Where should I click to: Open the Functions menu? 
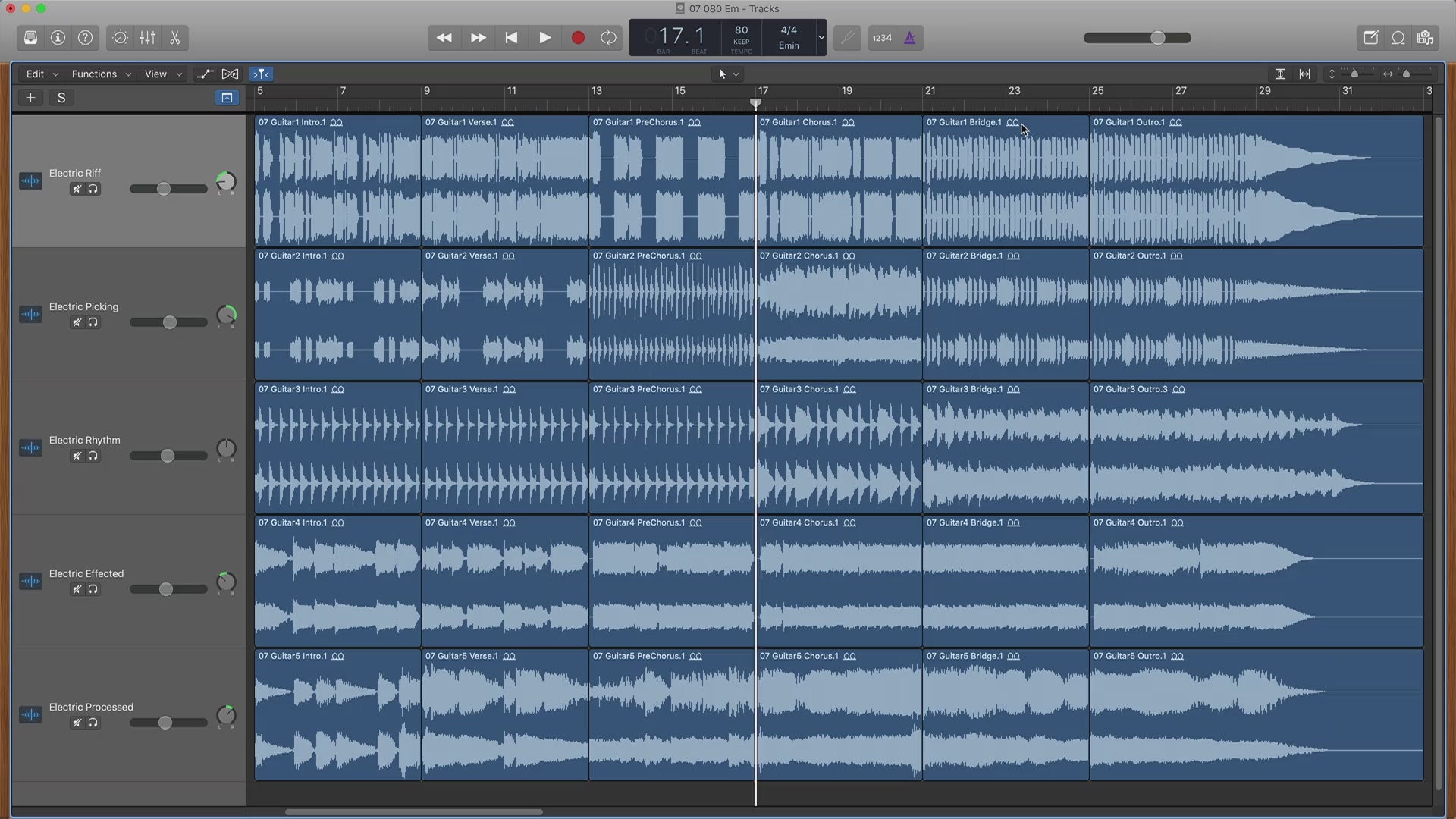pyautogui.click(x=101, y=74)
